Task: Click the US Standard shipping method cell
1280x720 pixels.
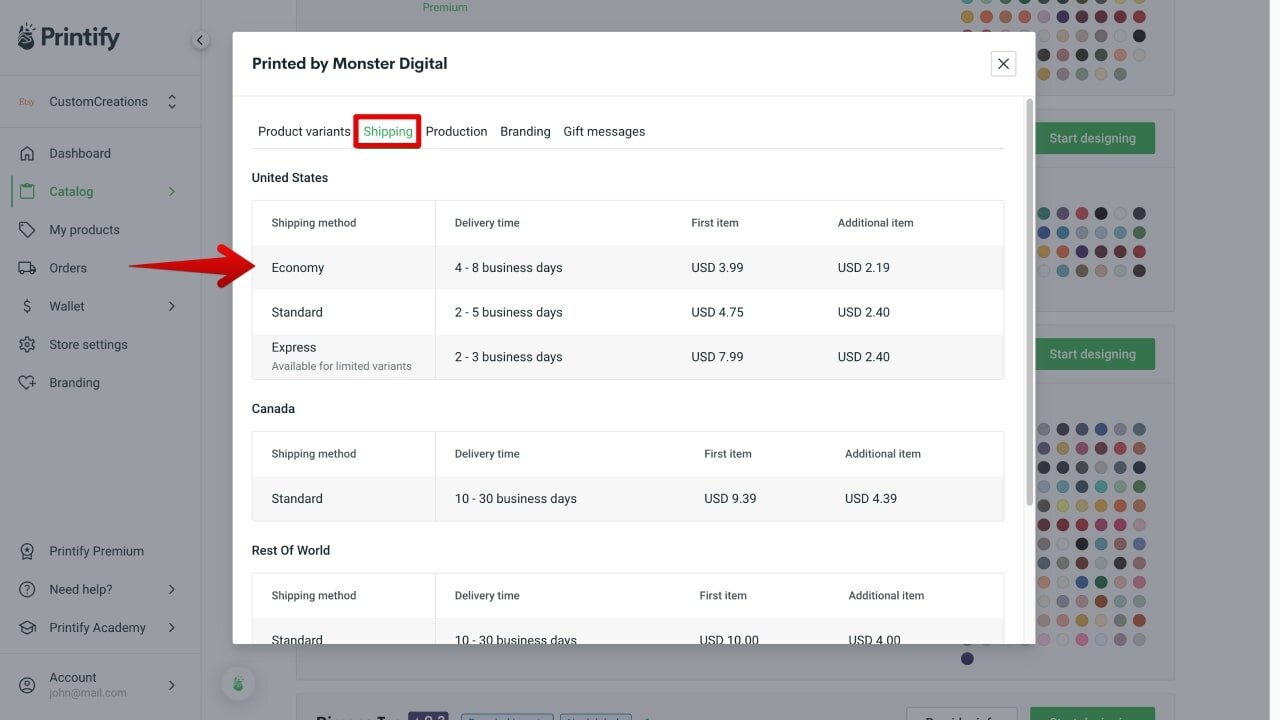Action: tap(344, 312)
